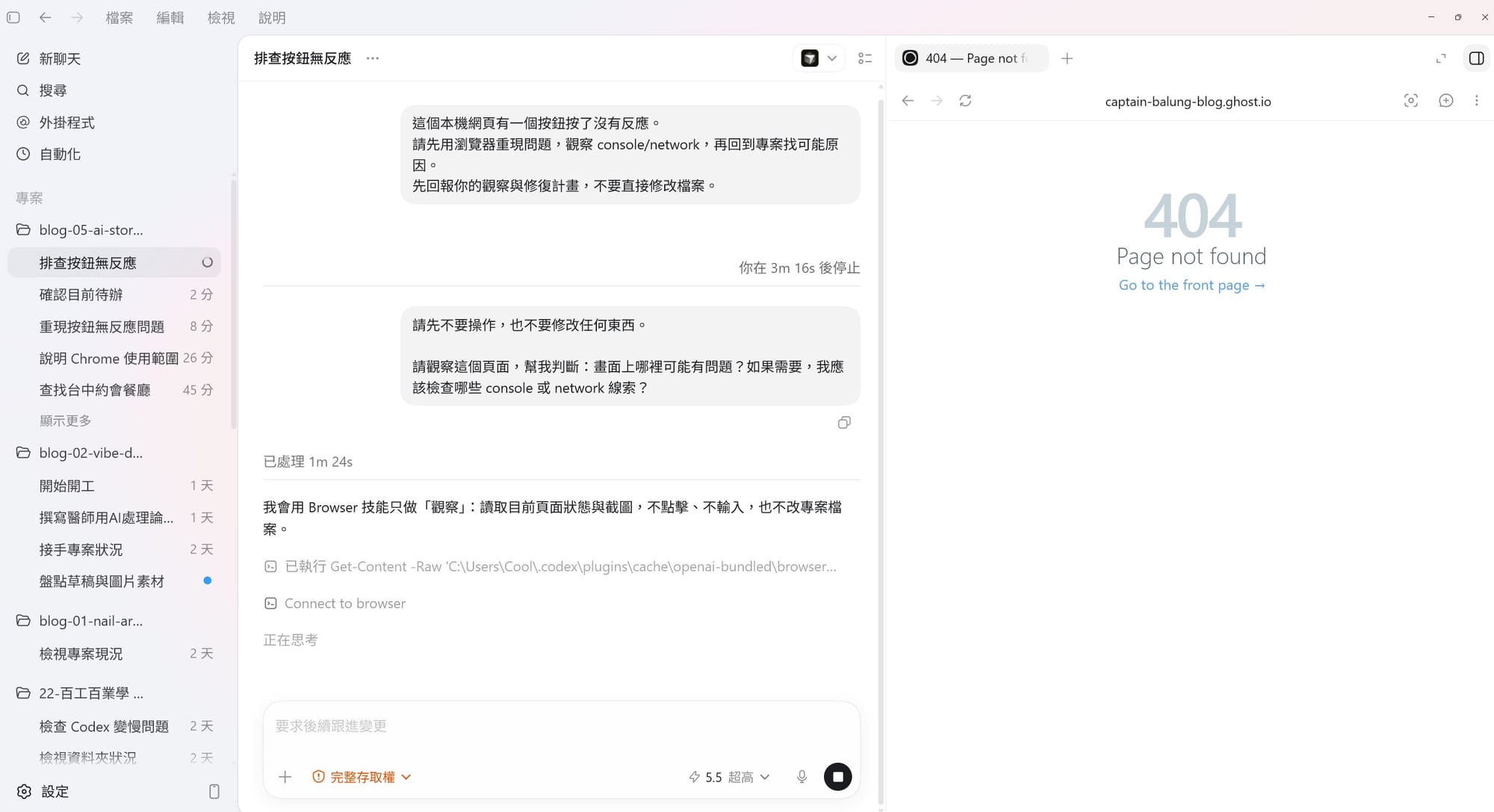This screenshot has width=1494, height=812.
Task: Open 盤點草稿與圖片素材 conversation
Action: click(x=114, y=581)
